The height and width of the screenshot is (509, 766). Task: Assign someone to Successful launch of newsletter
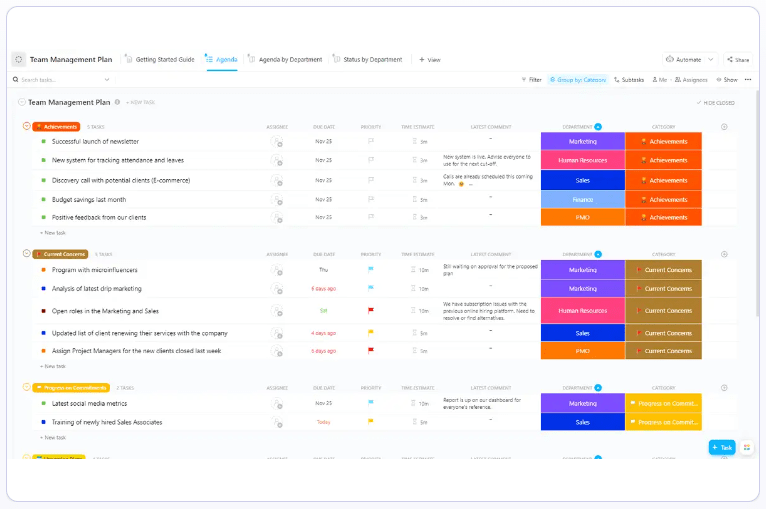277,142
